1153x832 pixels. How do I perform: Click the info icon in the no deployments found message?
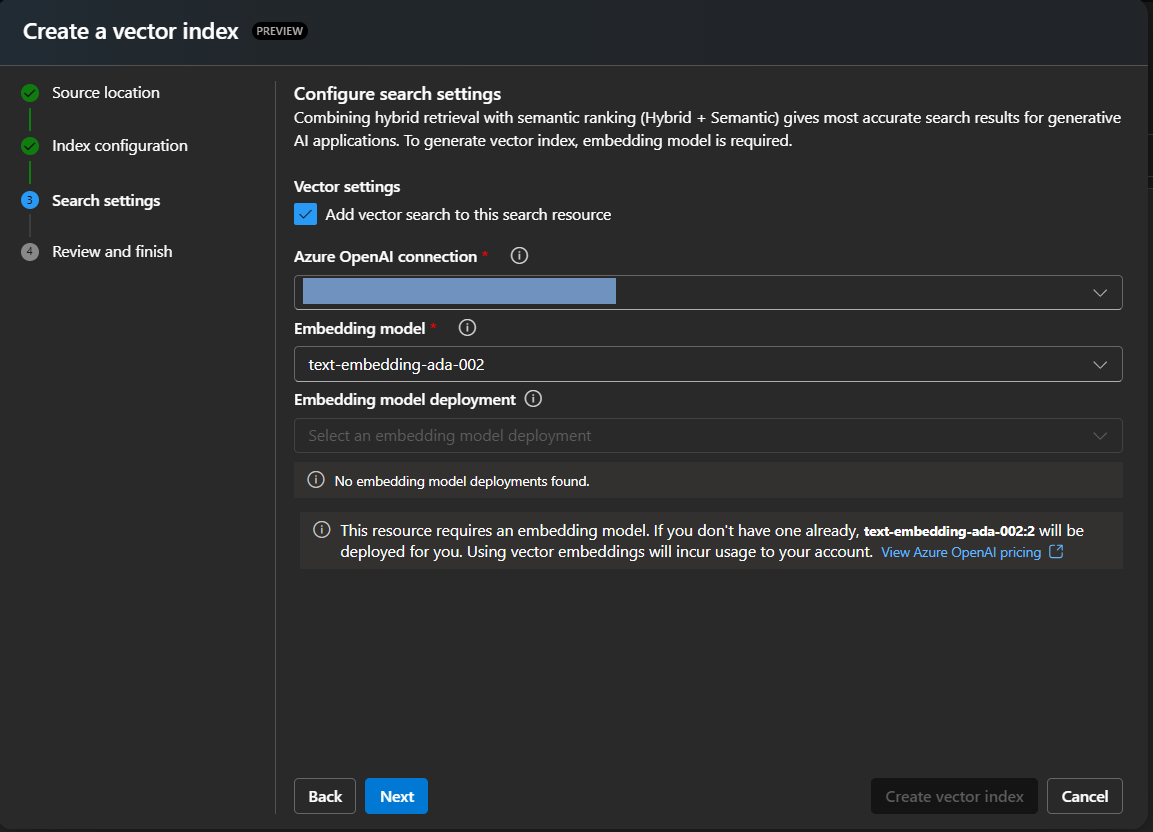315,480
